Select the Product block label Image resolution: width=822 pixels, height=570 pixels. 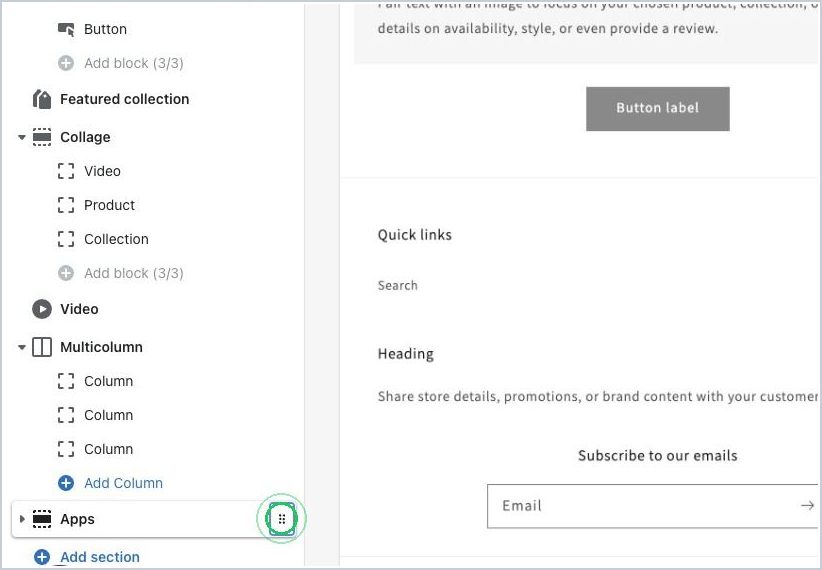pos(110,205)
